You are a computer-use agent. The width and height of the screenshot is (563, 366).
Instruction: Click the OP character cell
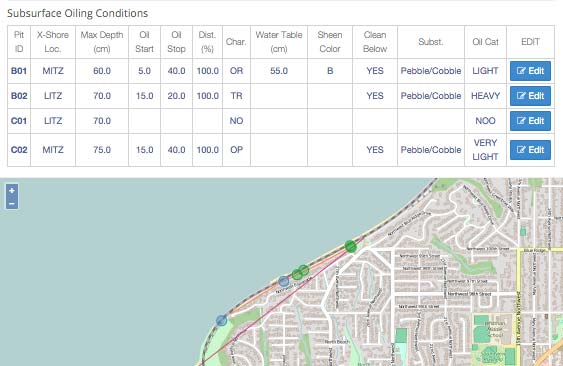(236, 150)
